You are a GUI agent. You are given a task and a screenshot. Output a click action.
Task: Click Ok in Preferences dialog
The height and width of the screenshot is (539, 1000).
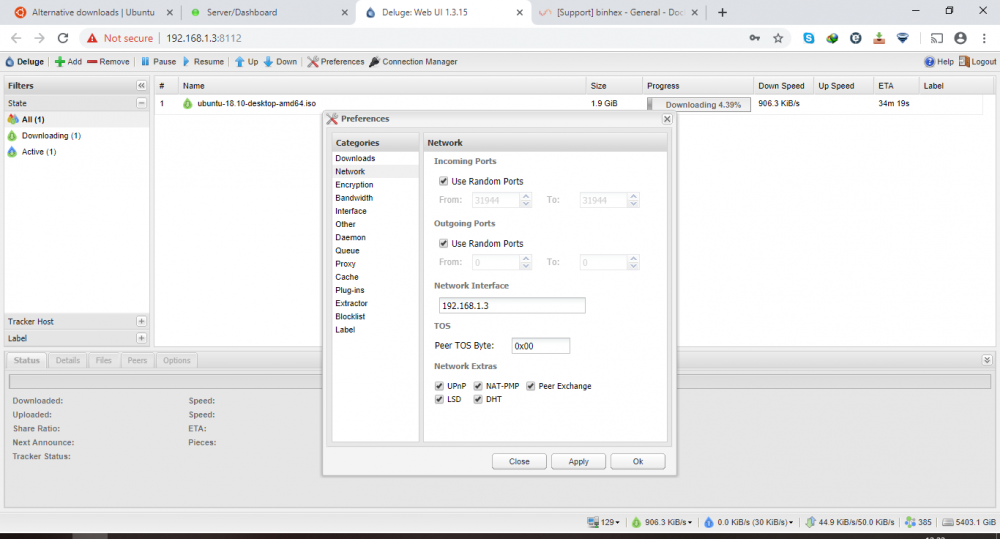click(x=638, y=461)
